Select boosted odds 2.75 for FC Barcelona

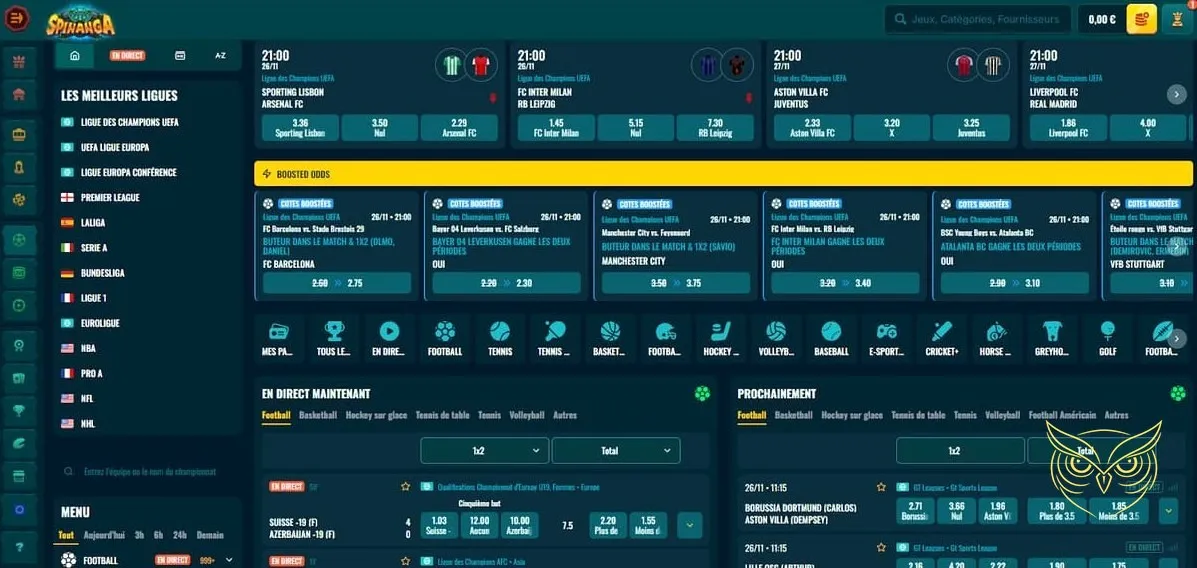click(x=337, y=282)
